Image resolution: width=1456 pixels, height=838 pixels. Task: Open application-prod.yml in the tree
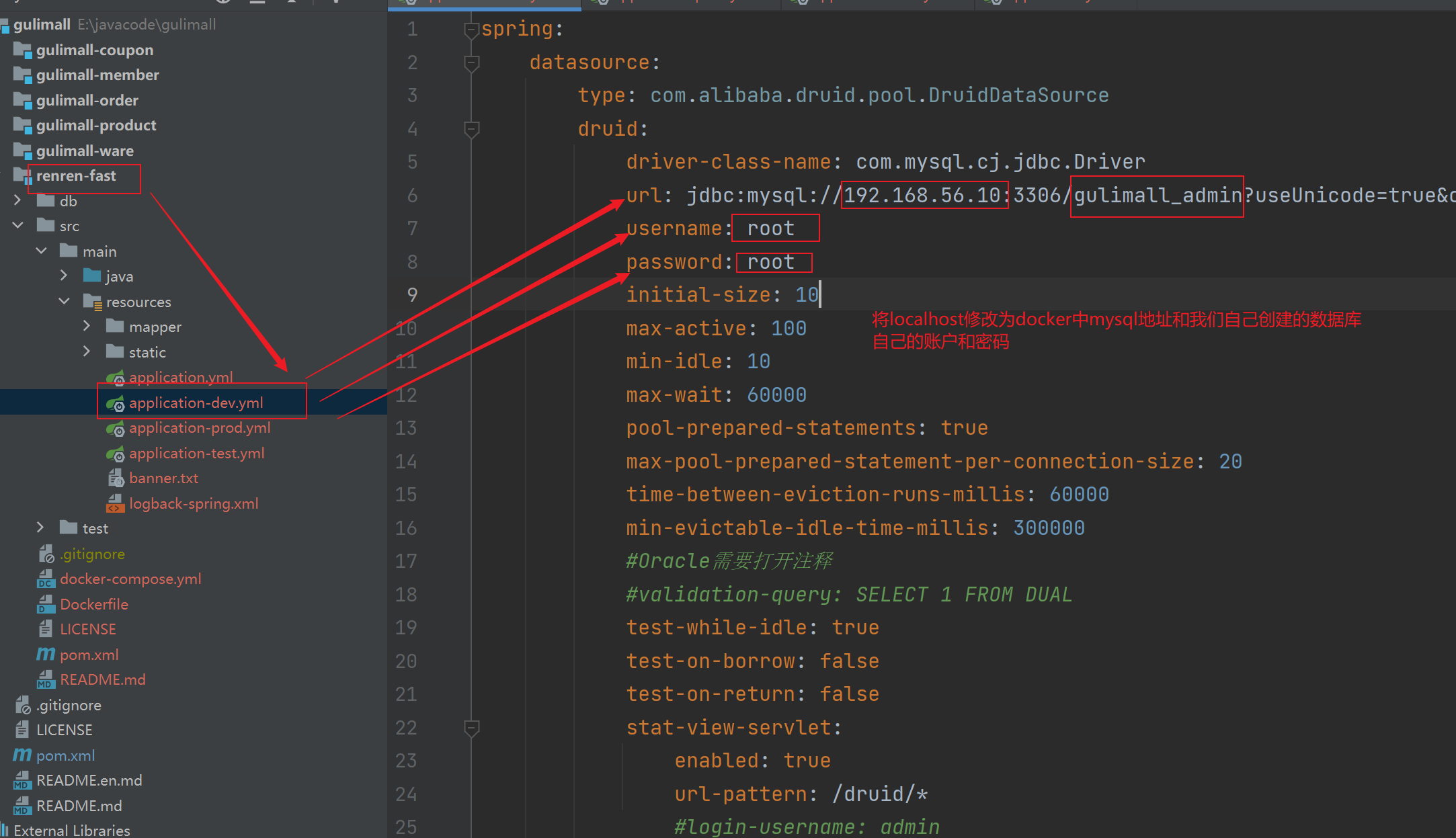click(200, 428)
